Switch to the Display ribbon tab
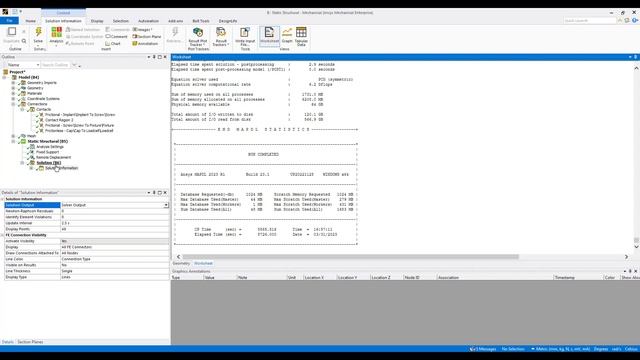Viewport: 640px width, 360px height. pyautogui.click(x=97, y=21)
